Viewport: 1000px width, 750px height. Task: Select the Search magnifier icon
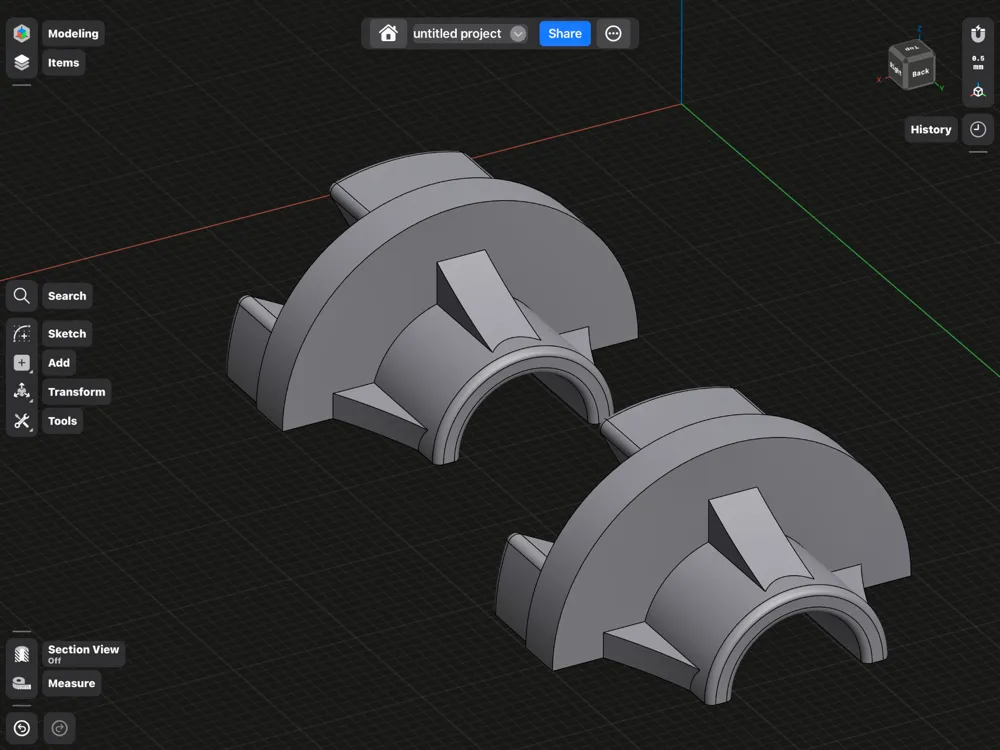point(22,296)
